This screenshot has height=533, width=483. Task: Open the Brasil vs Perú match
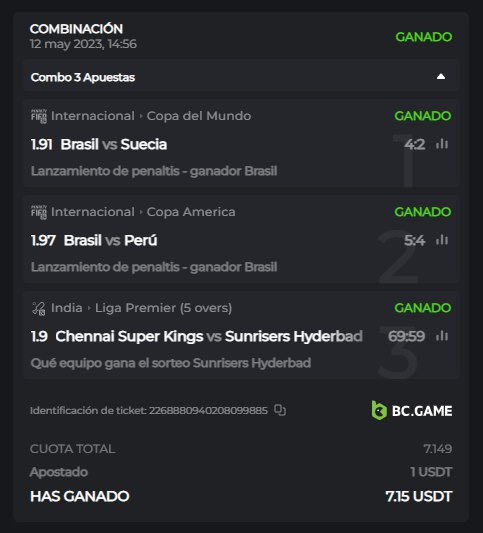(110, 240)
